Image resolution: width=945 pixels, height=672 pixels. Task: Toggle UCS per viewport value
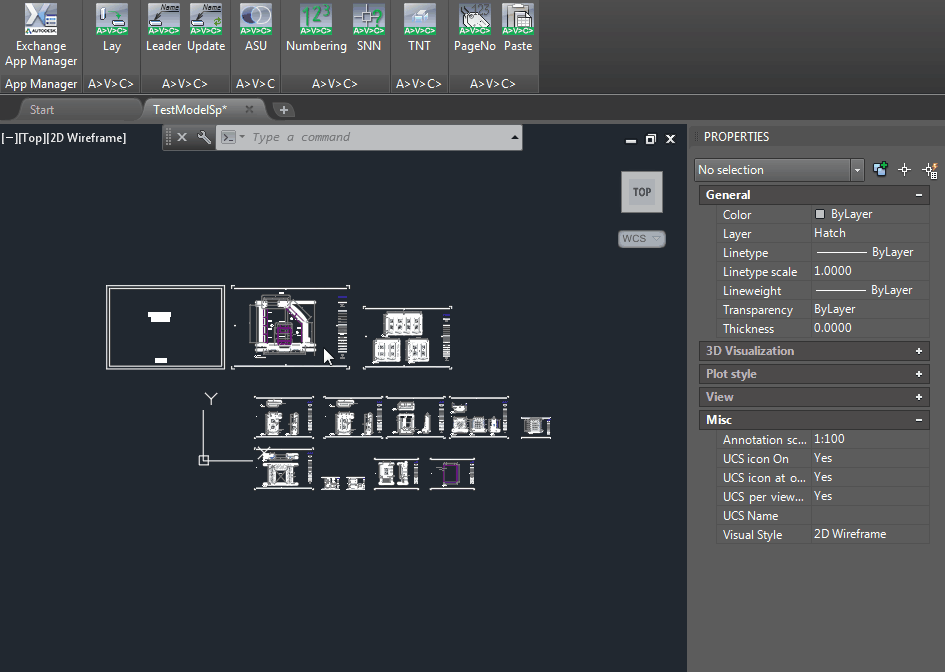tap(870, 496)
